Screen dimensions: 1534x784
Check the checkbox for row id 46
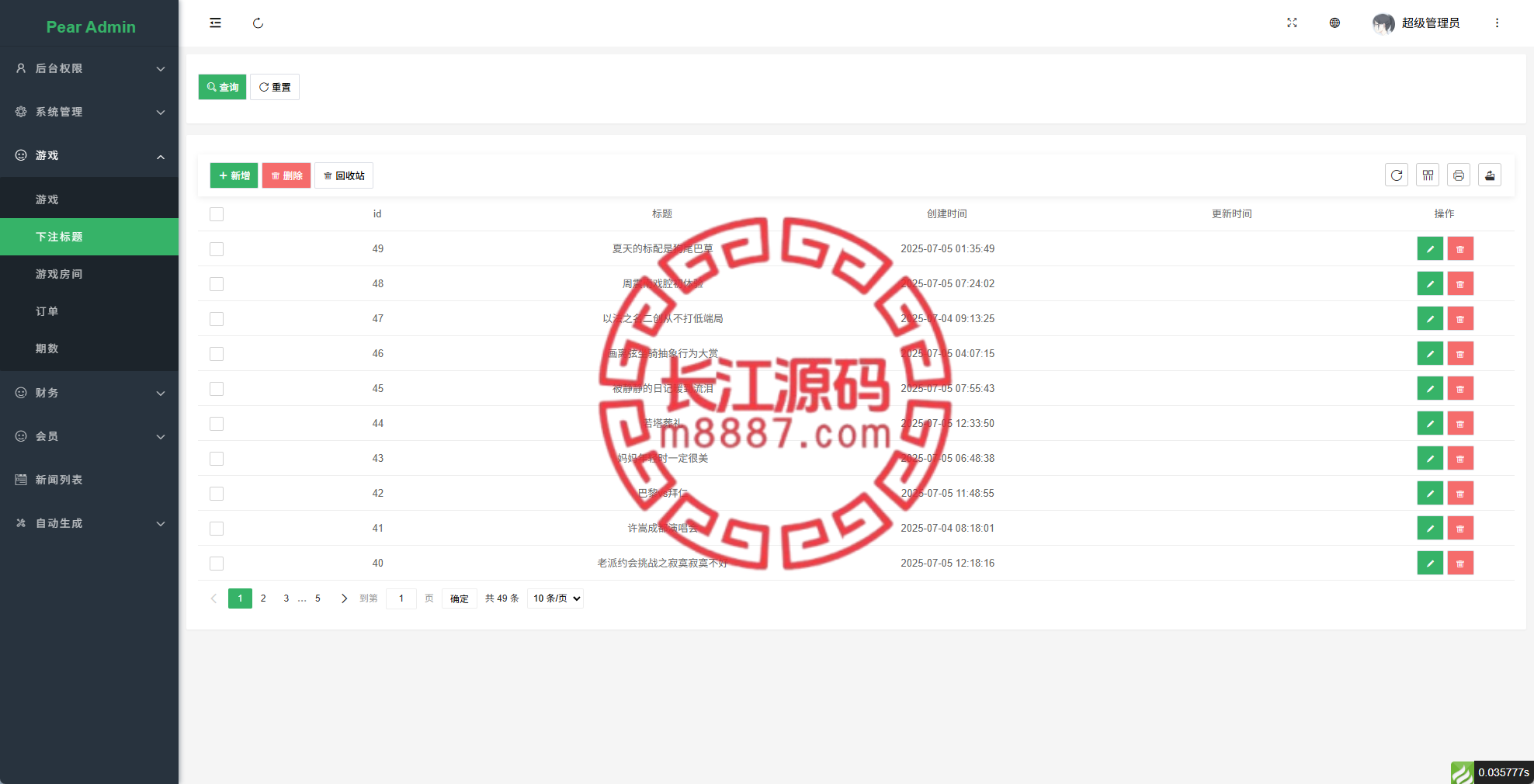[217, 354]
